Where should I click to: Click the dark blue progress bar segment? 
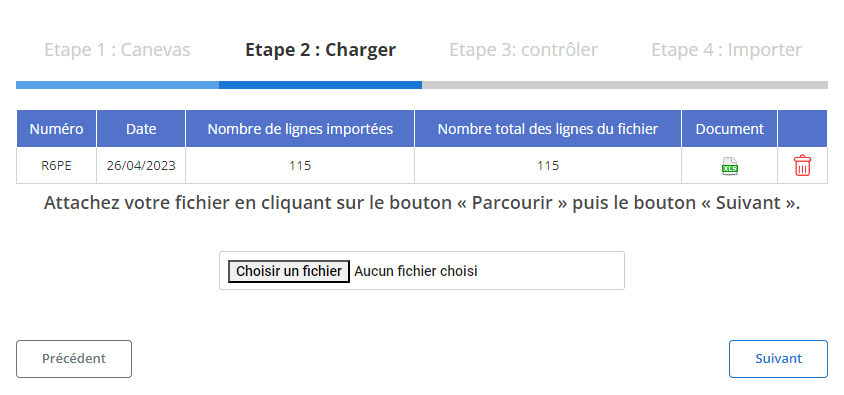(x=320, y=85)
